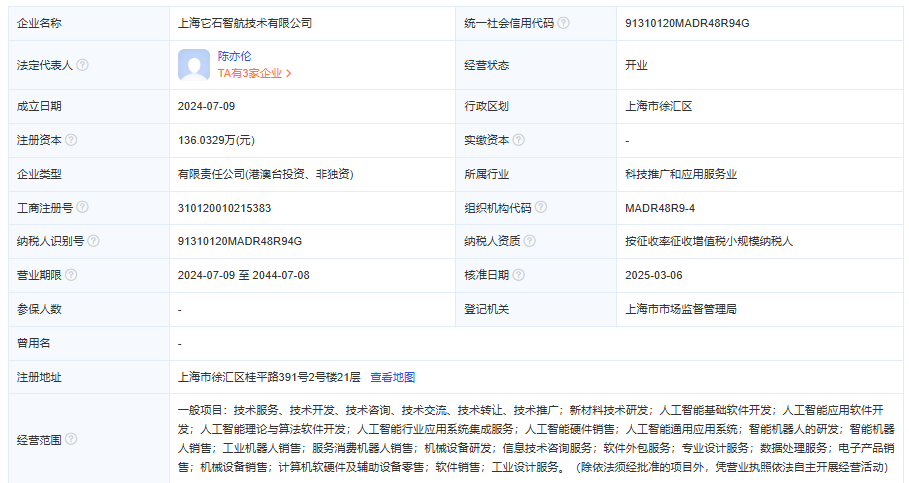Click the 企业类型 label cell
This screenshot has height=483, width=909.
point(89,174)
